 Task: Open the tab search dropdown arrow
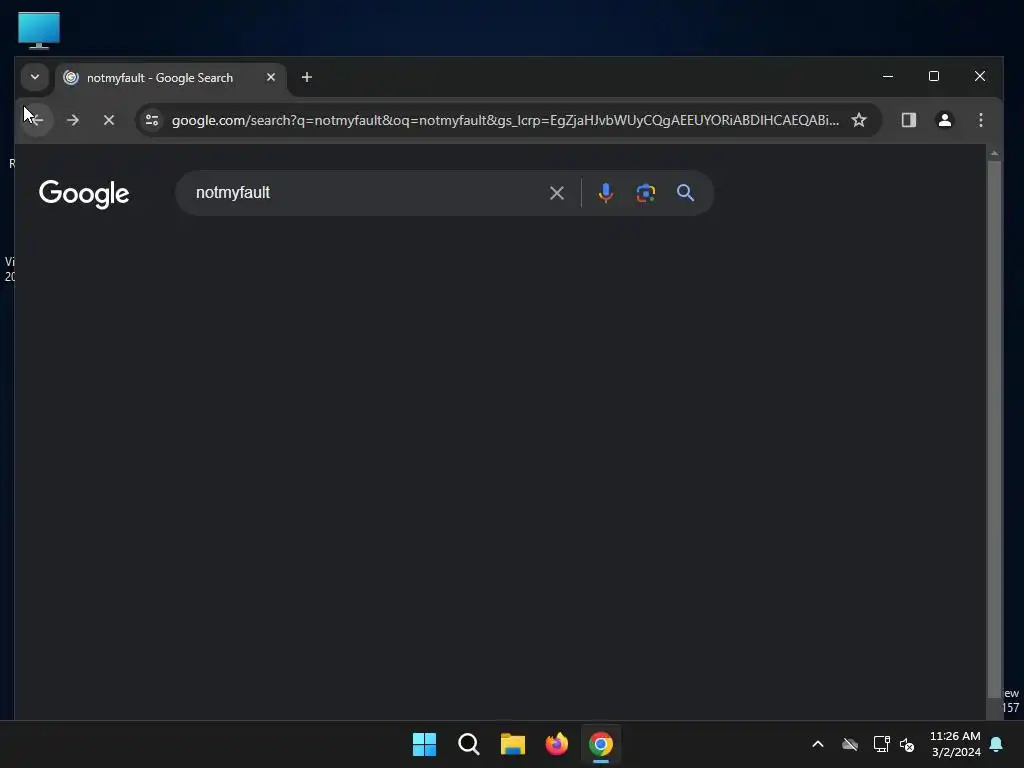click(x=35, y=77)
